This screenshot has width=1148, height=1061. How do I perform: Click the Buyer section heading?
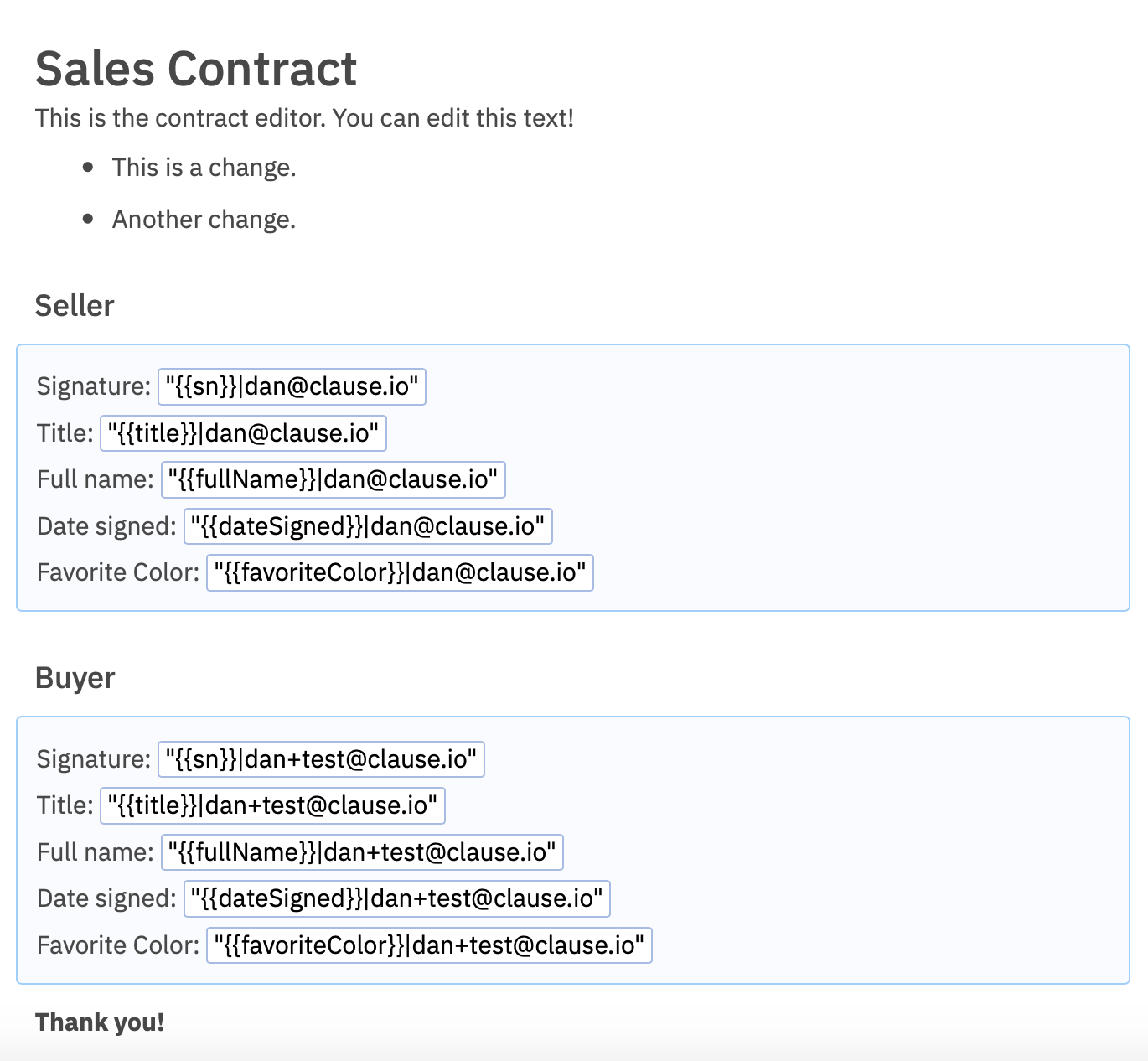[75, 678]
